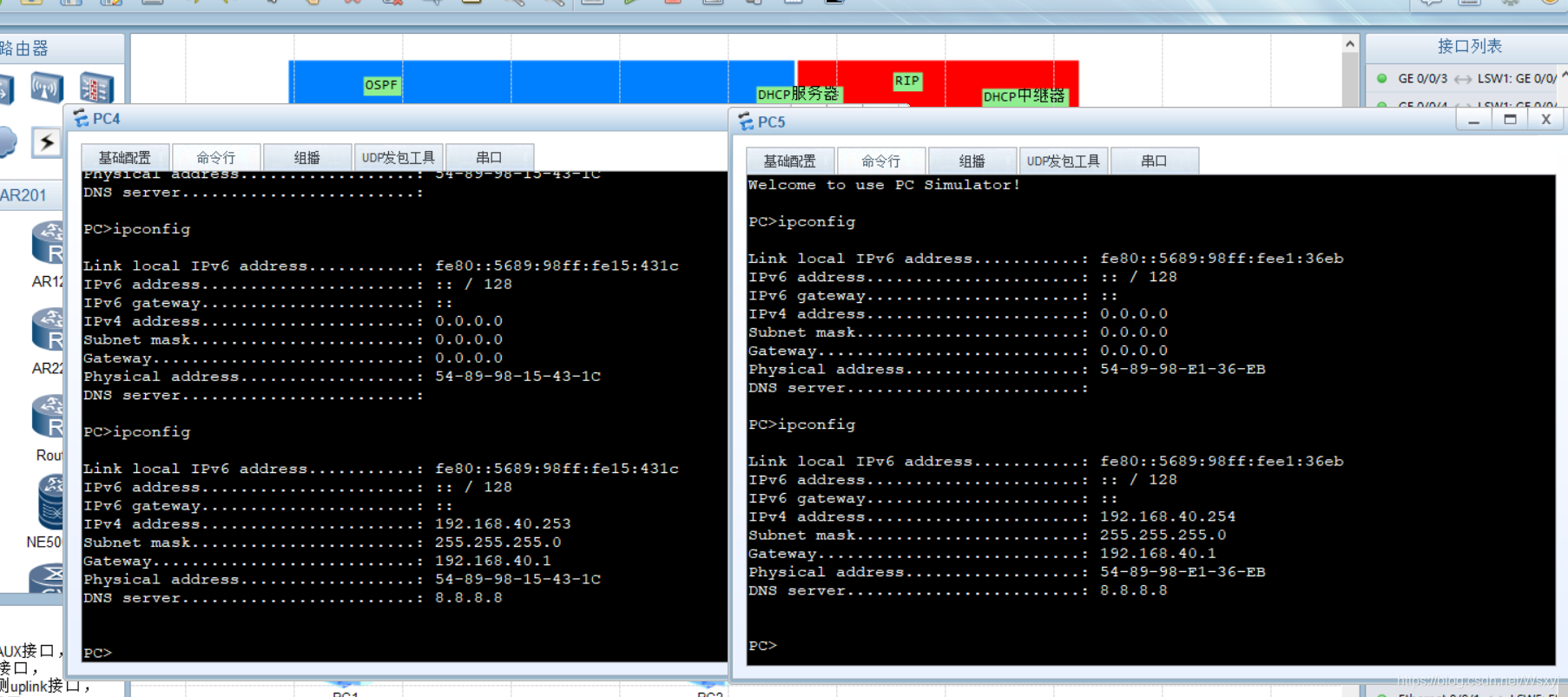
Task: Click the AR201 model name label
Action: tap(23, 195)
